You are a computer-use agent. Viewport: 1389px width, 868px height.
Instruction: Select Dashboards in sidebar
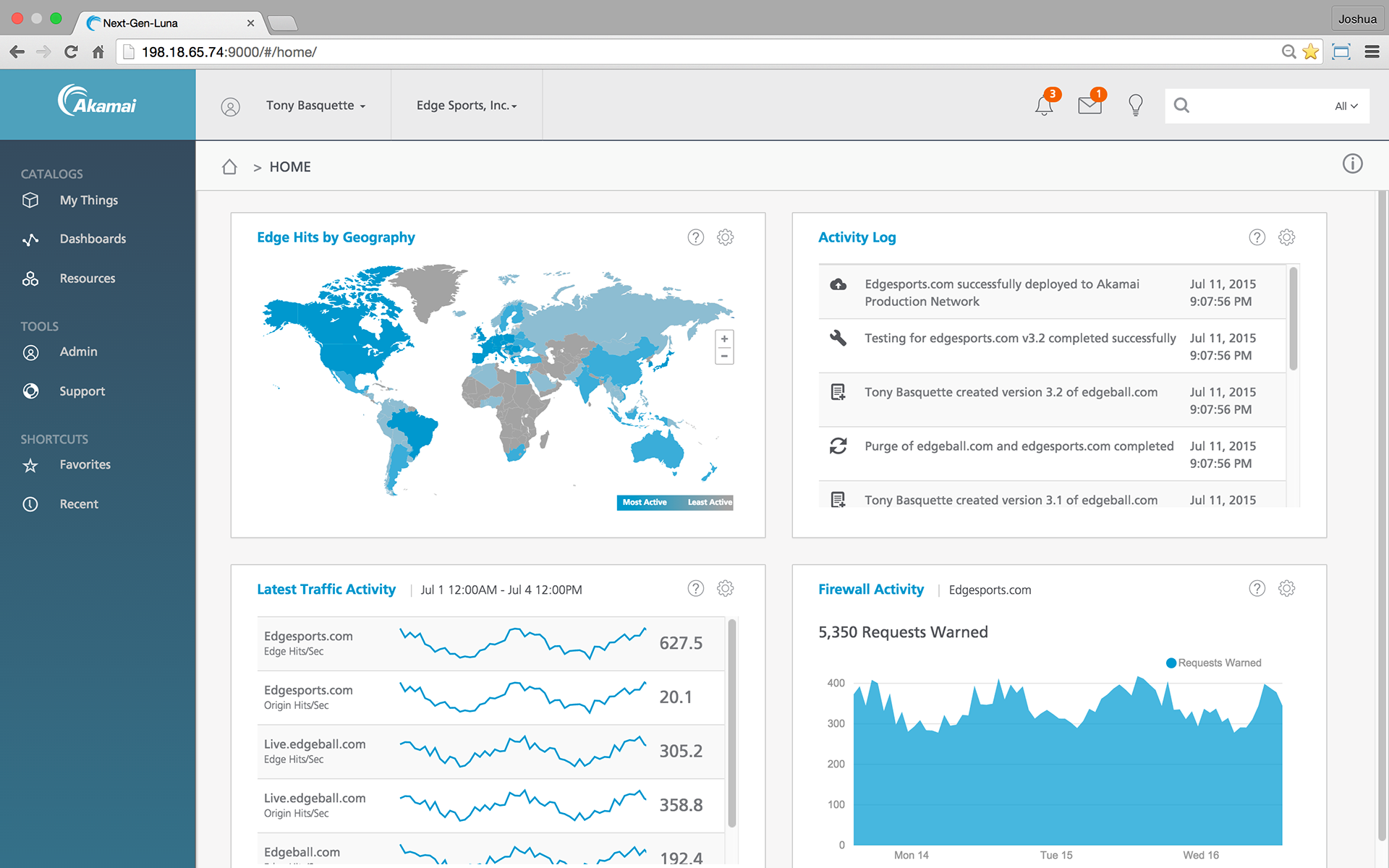pyautogui.click(x=93, y=239)
